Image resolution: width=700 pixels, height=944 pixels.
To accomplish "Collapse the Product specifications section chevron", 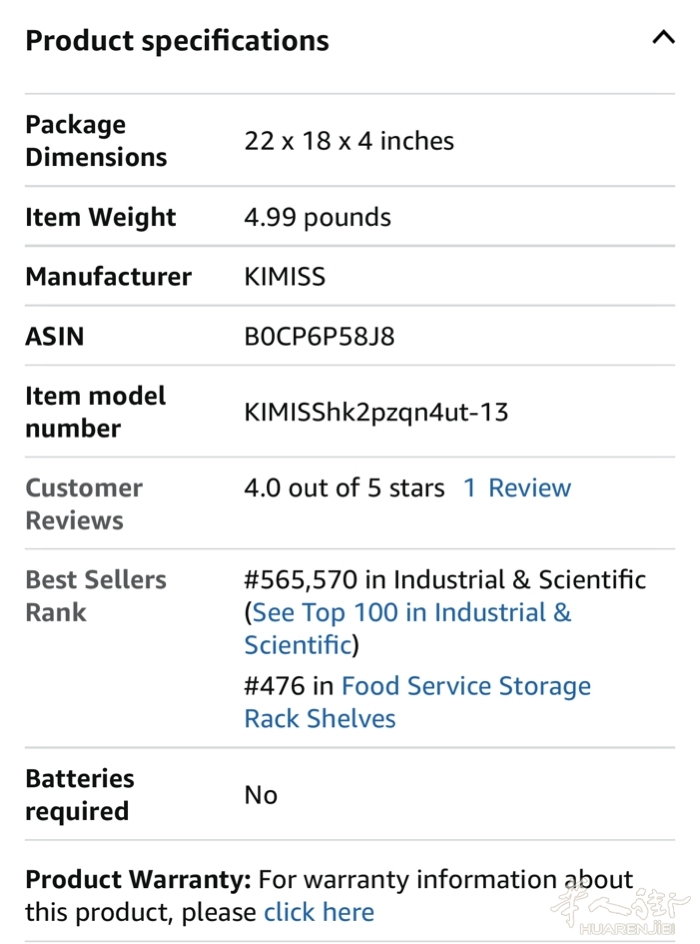I will tap(663, 38).
